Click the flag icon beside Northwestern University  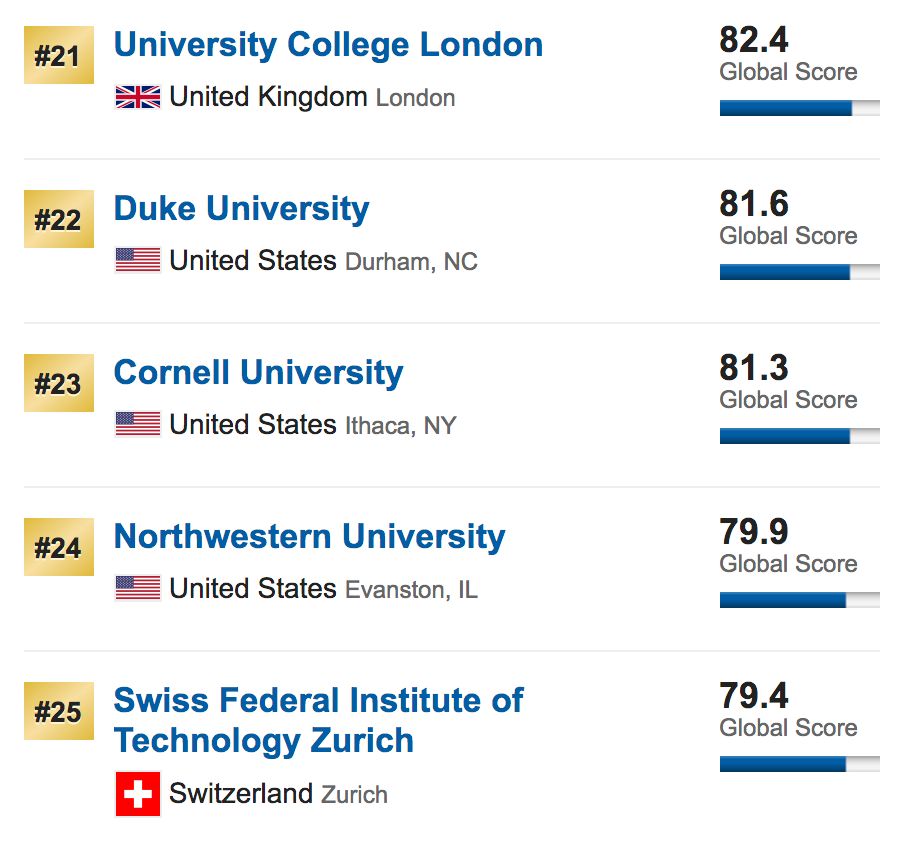pos(138,588)
